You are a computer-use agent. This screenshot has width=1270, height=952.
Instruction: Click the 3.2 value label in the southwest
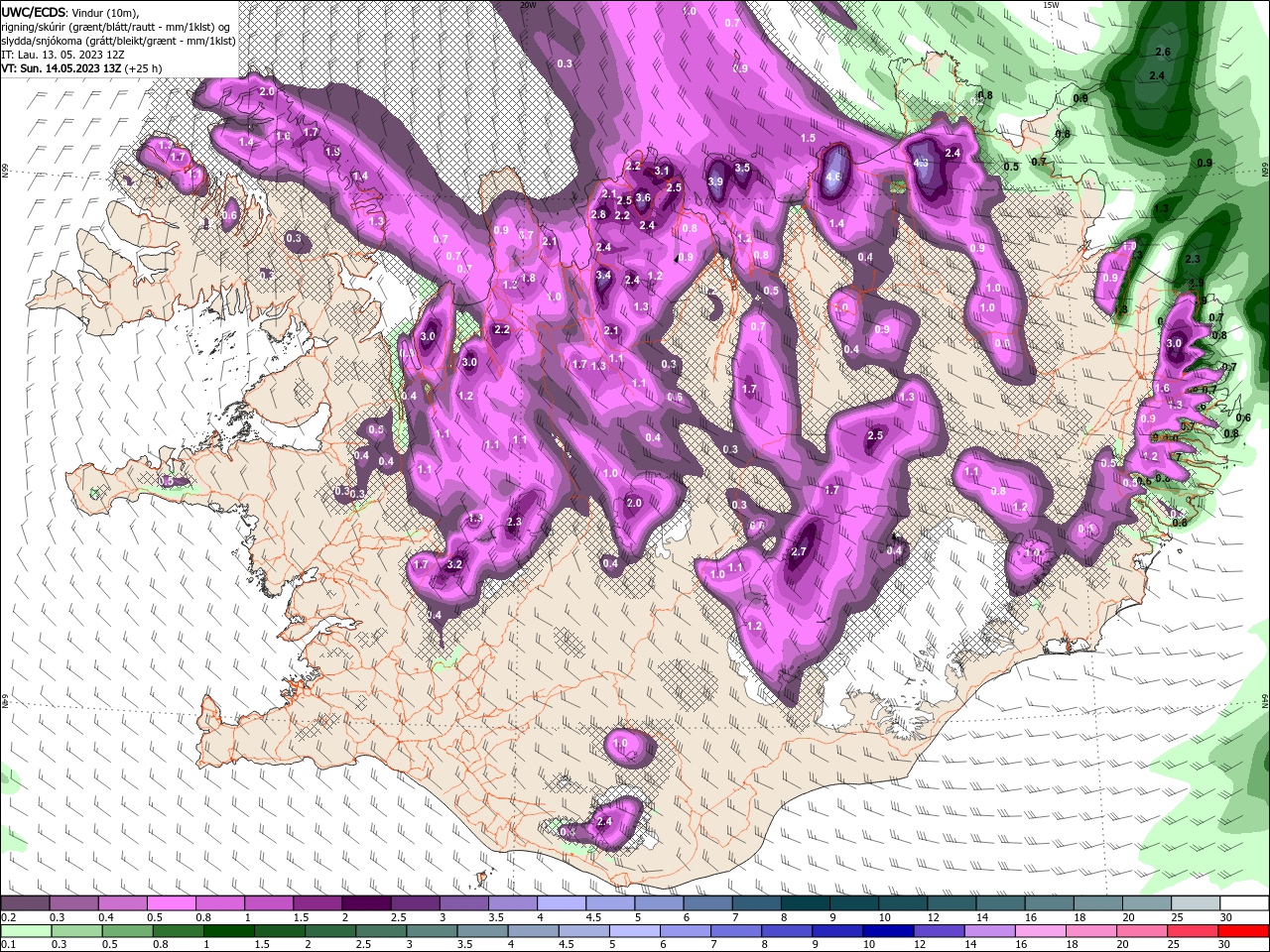coord(455,564)
